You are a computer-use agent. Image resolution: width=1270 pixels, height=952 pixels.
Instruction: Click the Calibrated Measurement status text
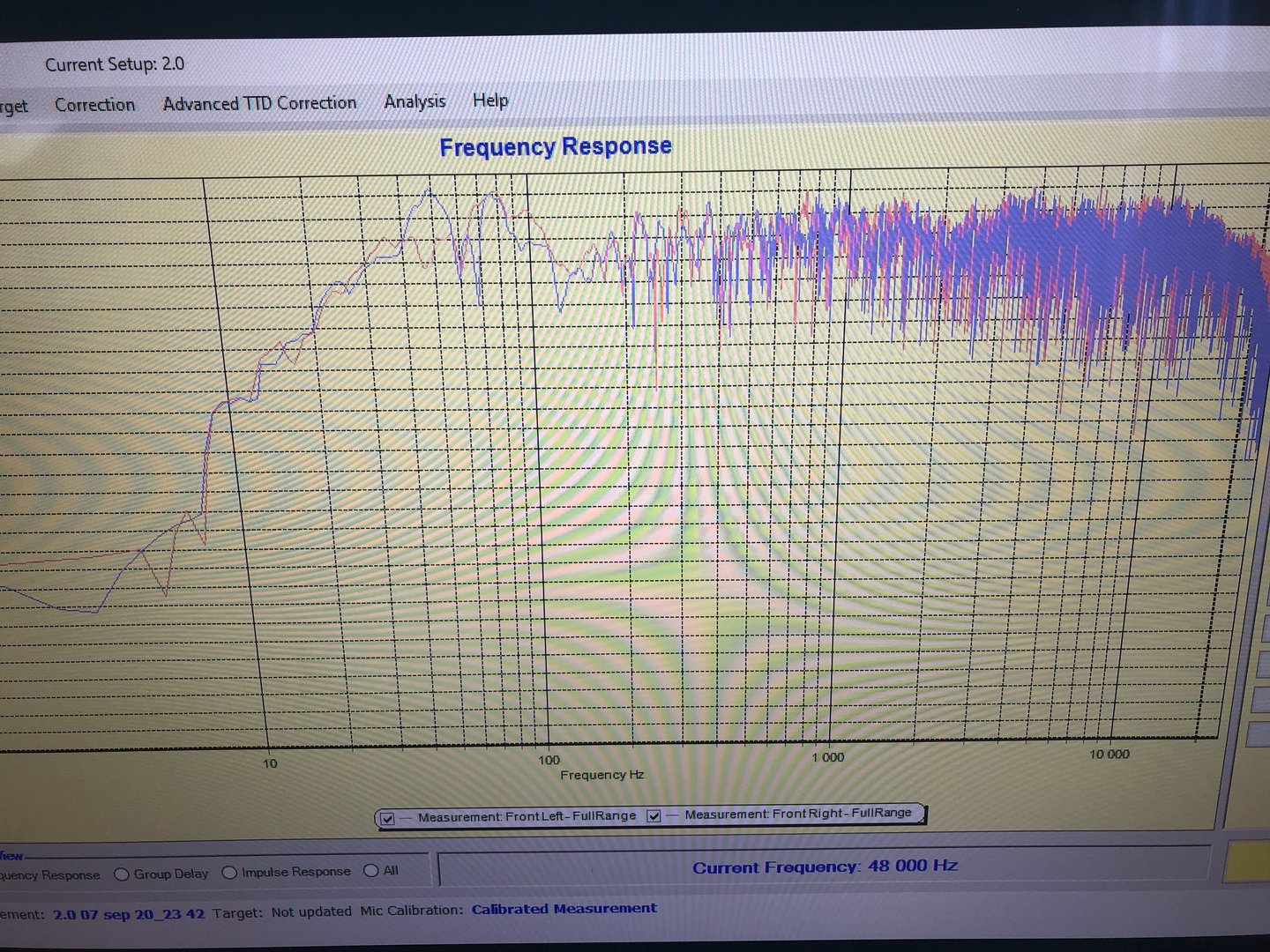(x=564, y=909)
